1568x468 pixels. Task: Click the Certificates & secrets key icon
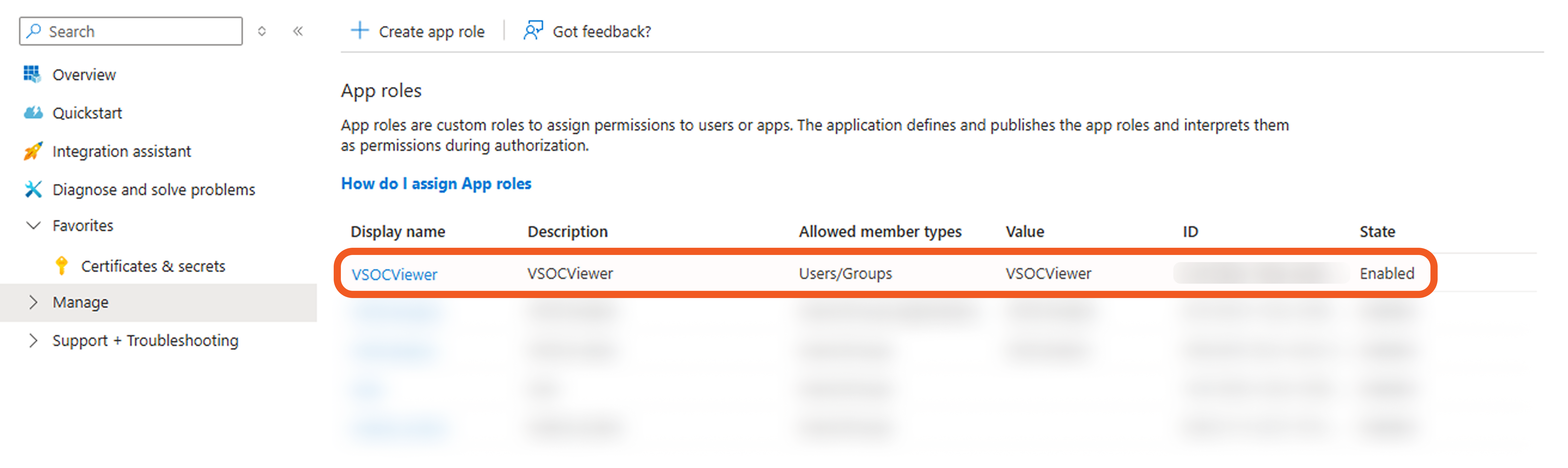click(x=62, y=266)
